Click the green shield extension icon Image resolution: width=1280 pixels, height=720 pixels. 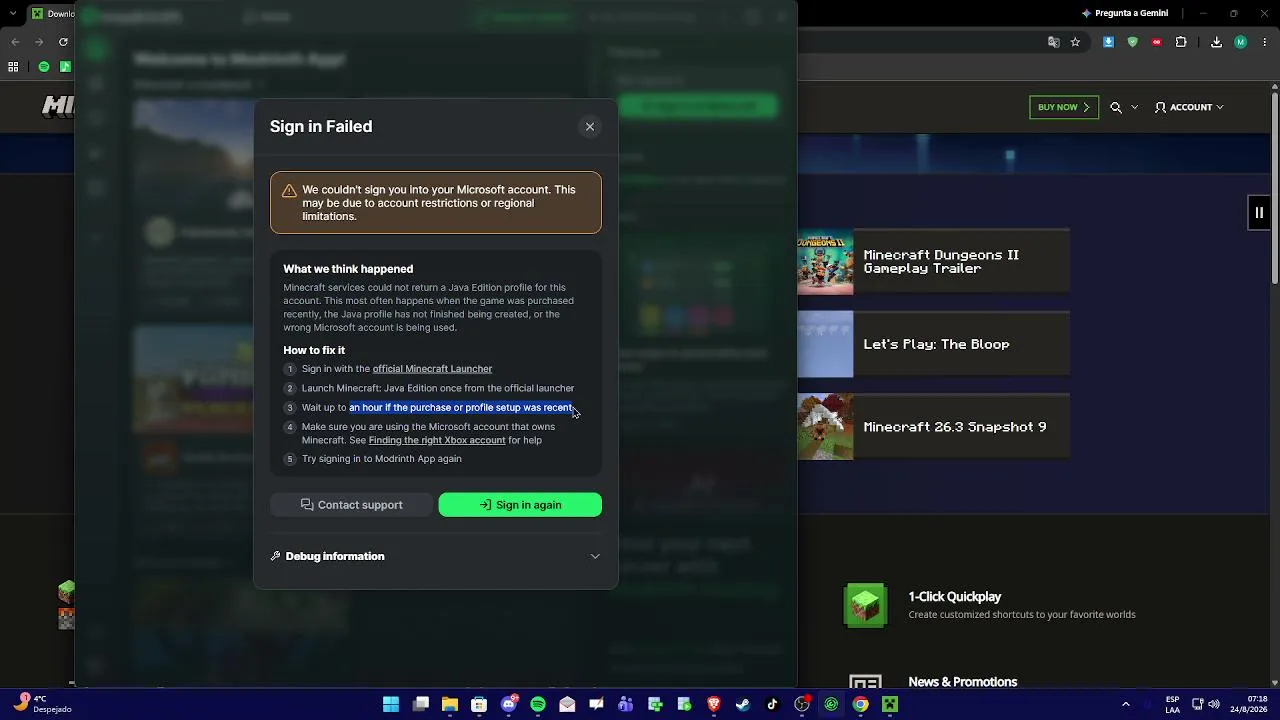coord(1132,42)
